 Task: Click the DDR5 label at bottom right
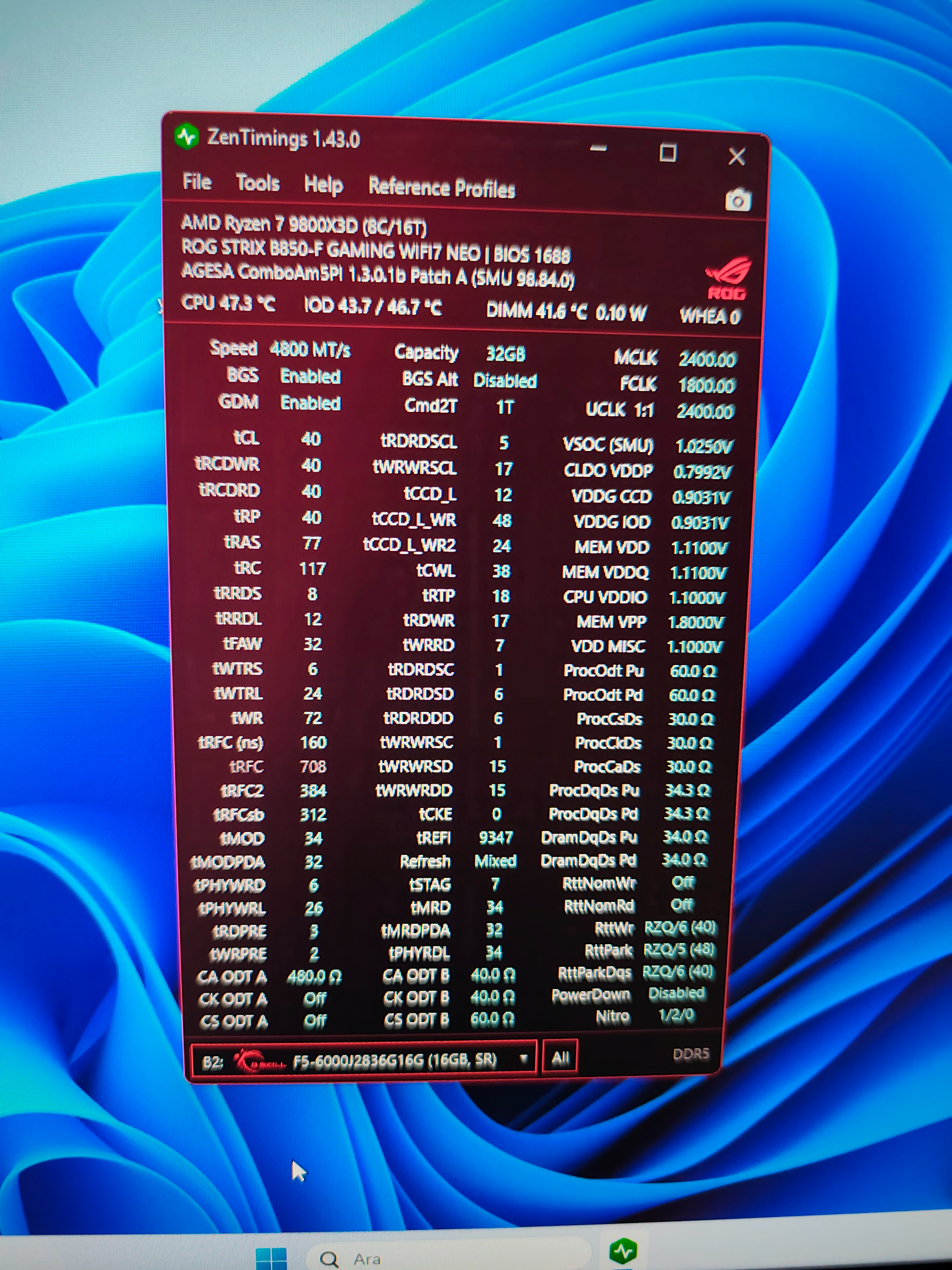691,1054
